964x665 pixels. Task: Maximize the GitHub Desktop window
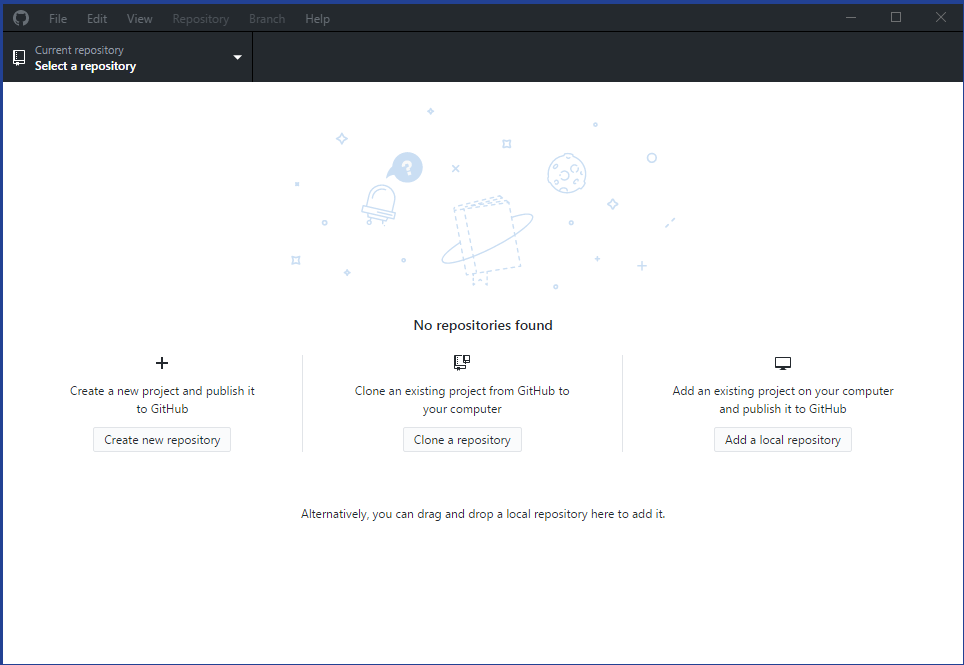click(x=896, y=18)
